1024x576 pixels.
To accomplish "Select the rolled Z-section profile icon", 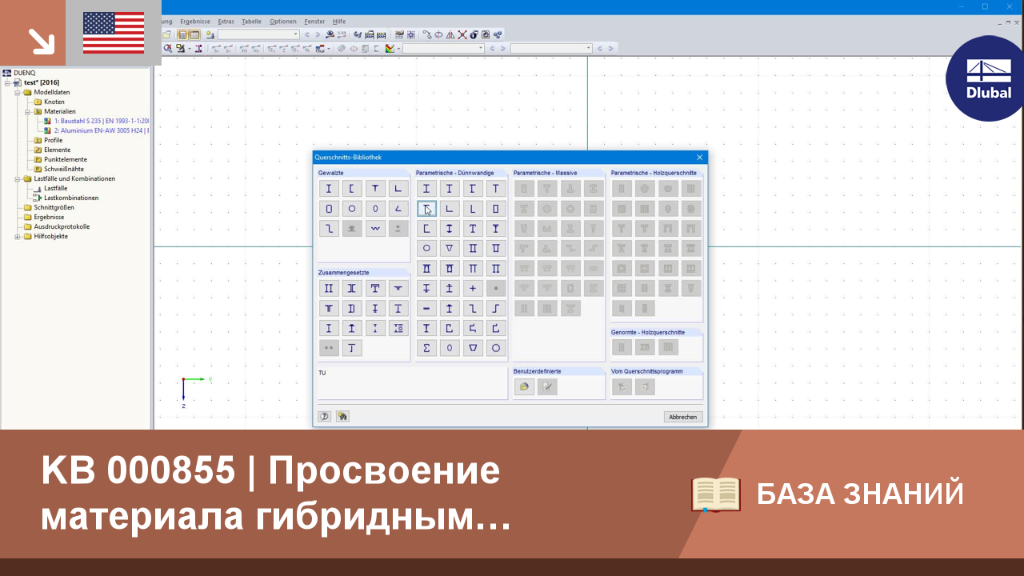I will coord(328,229).
